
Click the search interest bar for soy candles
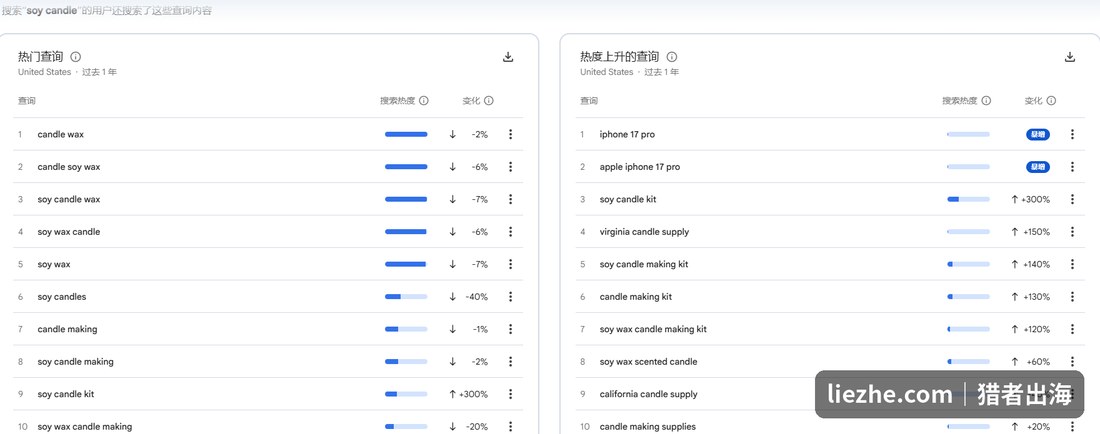[x=406, y=297]
